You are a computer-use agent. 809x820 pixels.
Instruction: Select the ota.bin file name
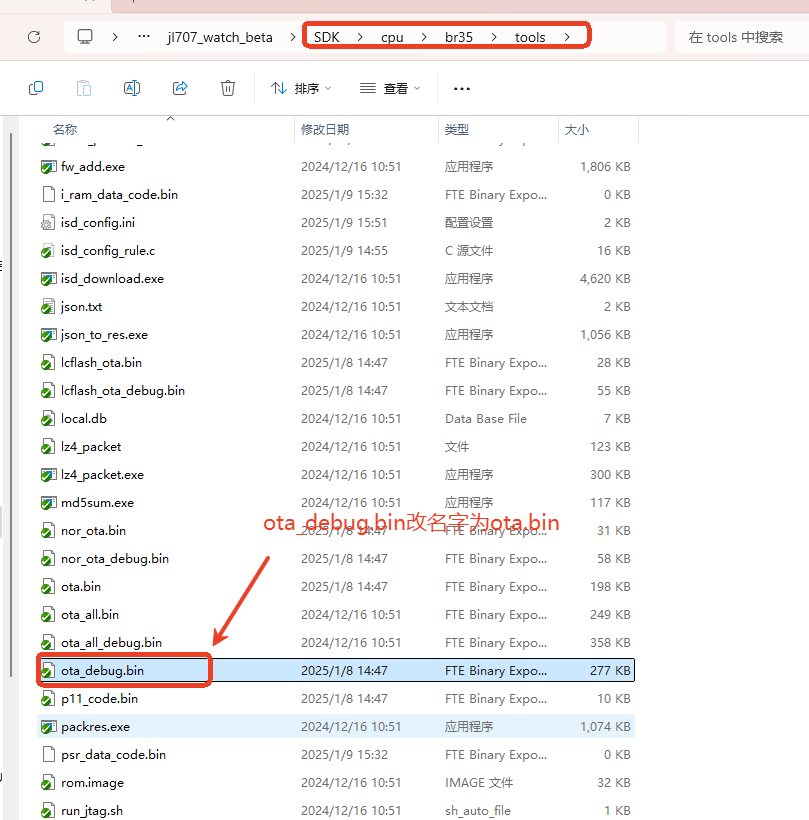[81, 587]
